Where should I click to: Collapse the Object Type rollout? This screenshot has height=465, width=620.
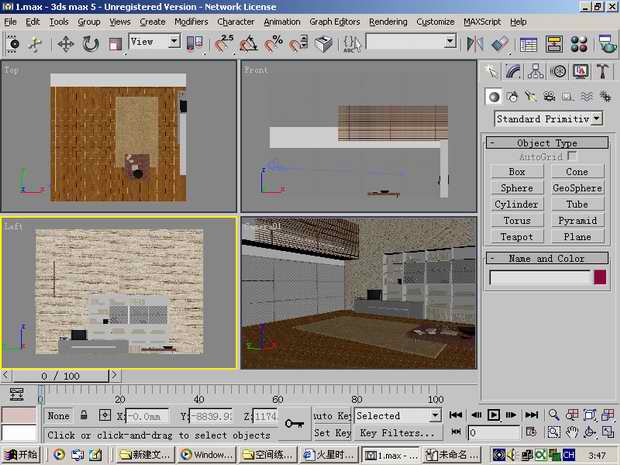[547, 143]
